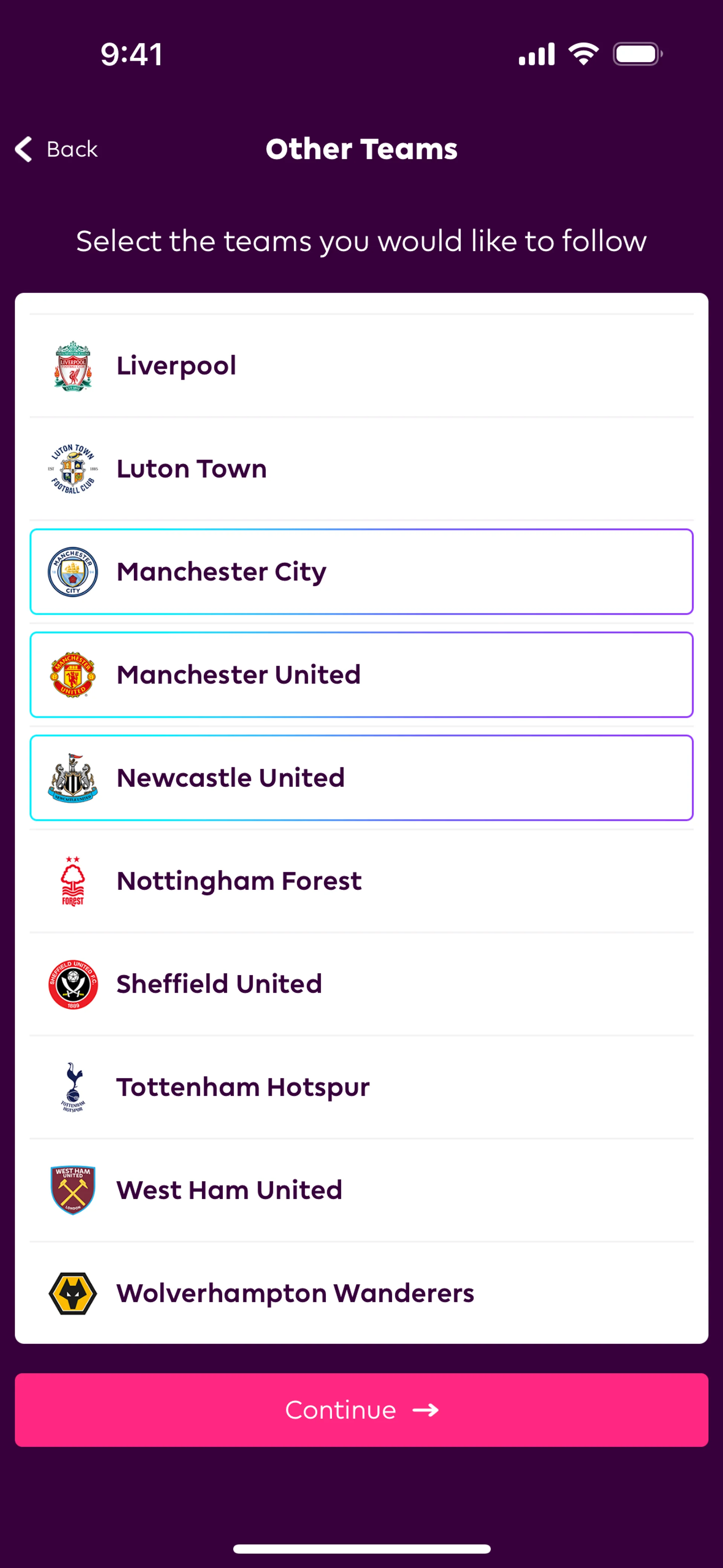Tap the Manchester City badge icon
This screenshot has height=1568, width=723.
click(72, 572)
